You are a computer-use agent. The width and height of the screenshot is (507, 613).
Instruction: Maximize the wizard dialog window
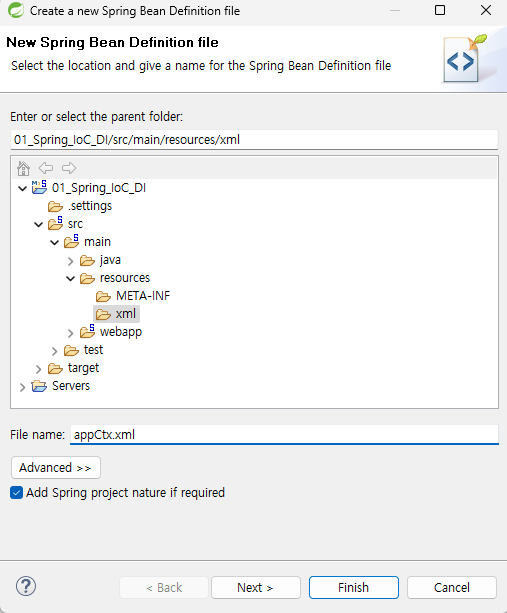440,10
